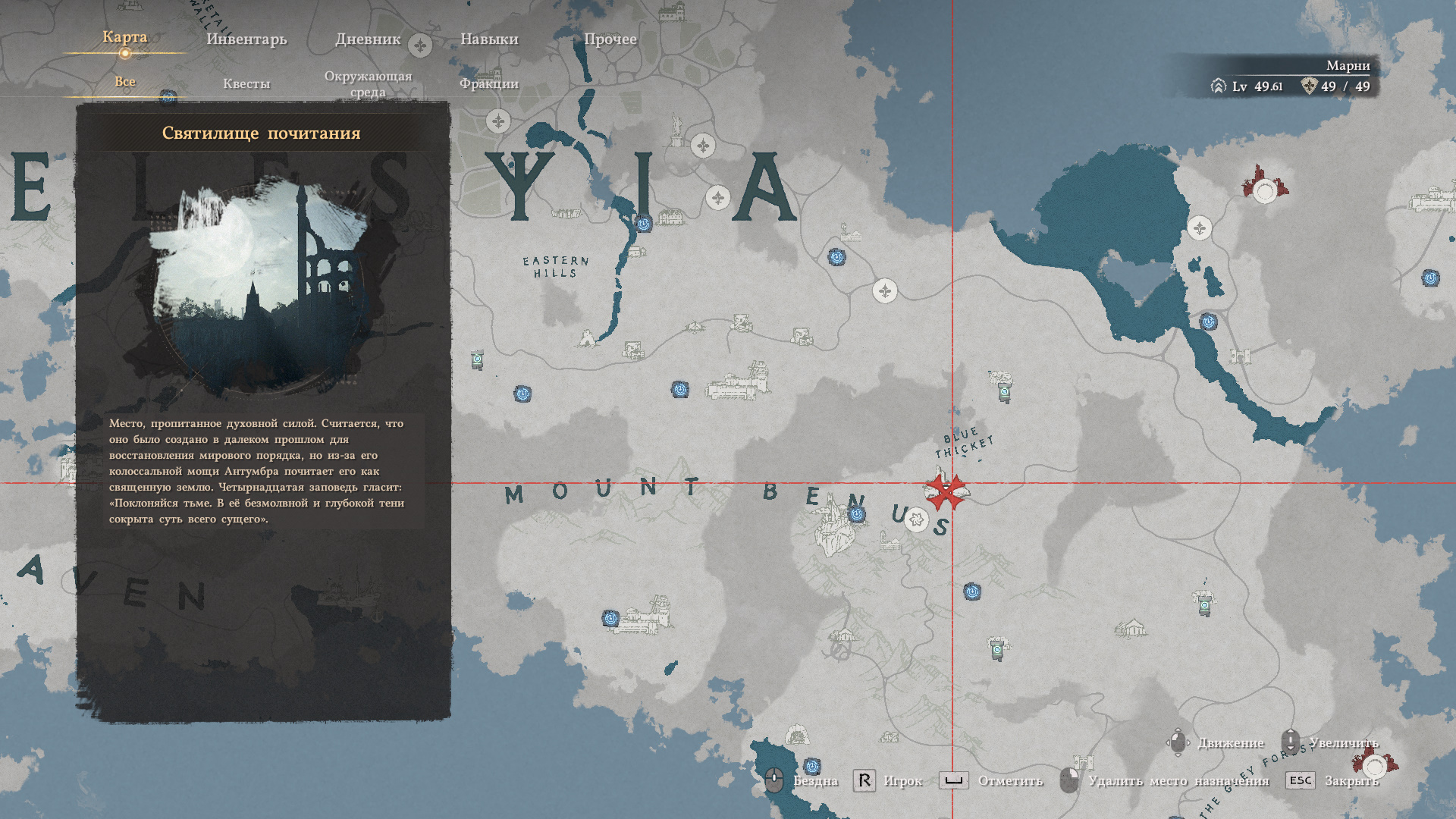This screenshot has height=819, width=1456.
Task: Select the Фракции map filter
Action: (x=489, y=83)
